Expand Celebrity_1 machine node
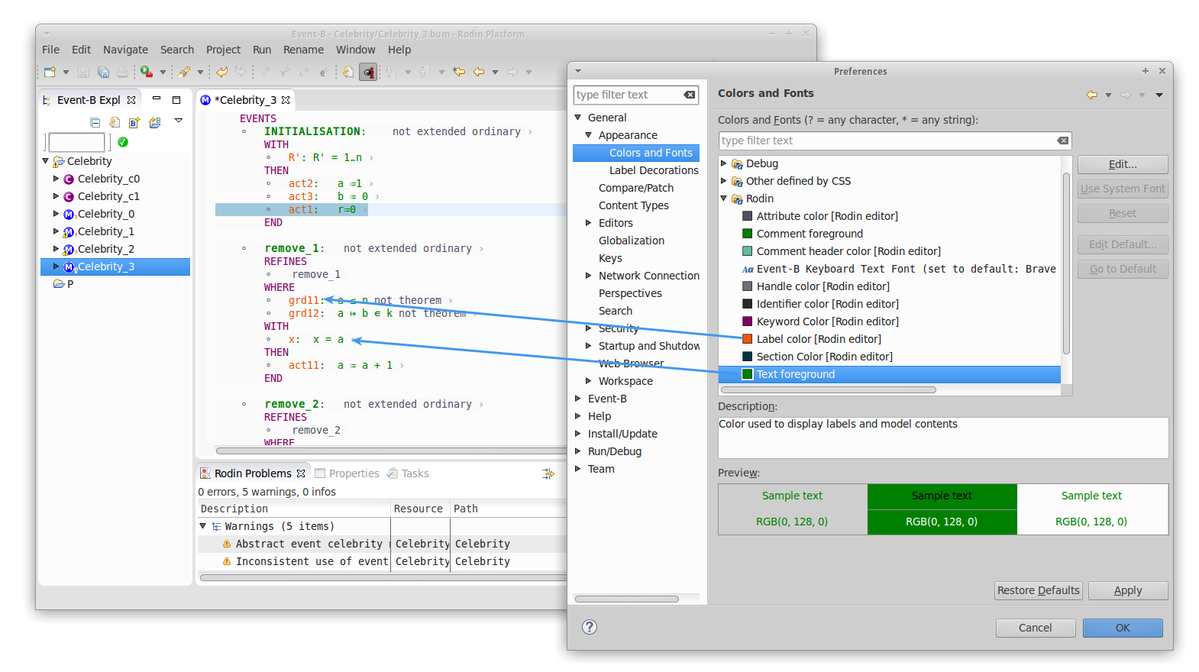The image size is (1199, 672). click(56, 232)
